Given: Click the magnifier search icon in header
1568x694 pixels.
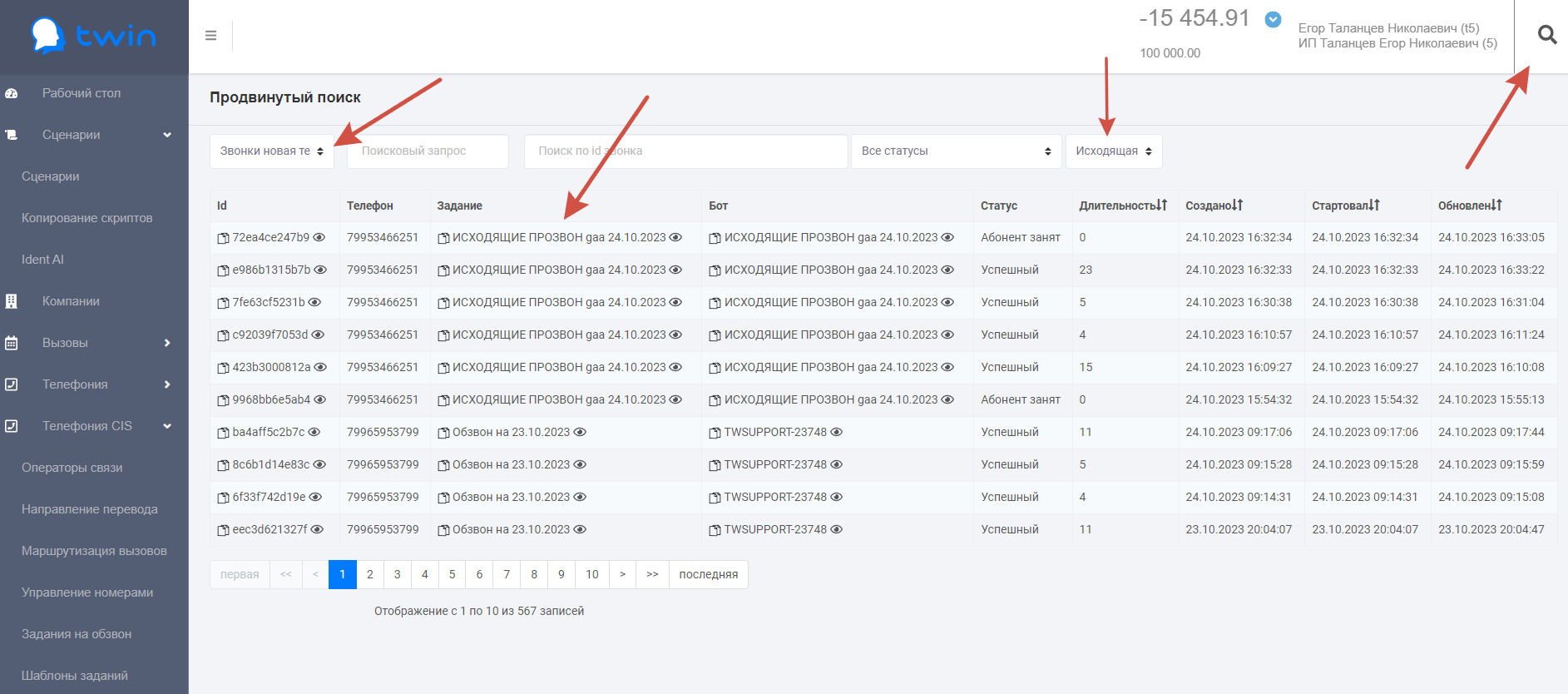Looking at the screenshot, I should (1546, 35).
